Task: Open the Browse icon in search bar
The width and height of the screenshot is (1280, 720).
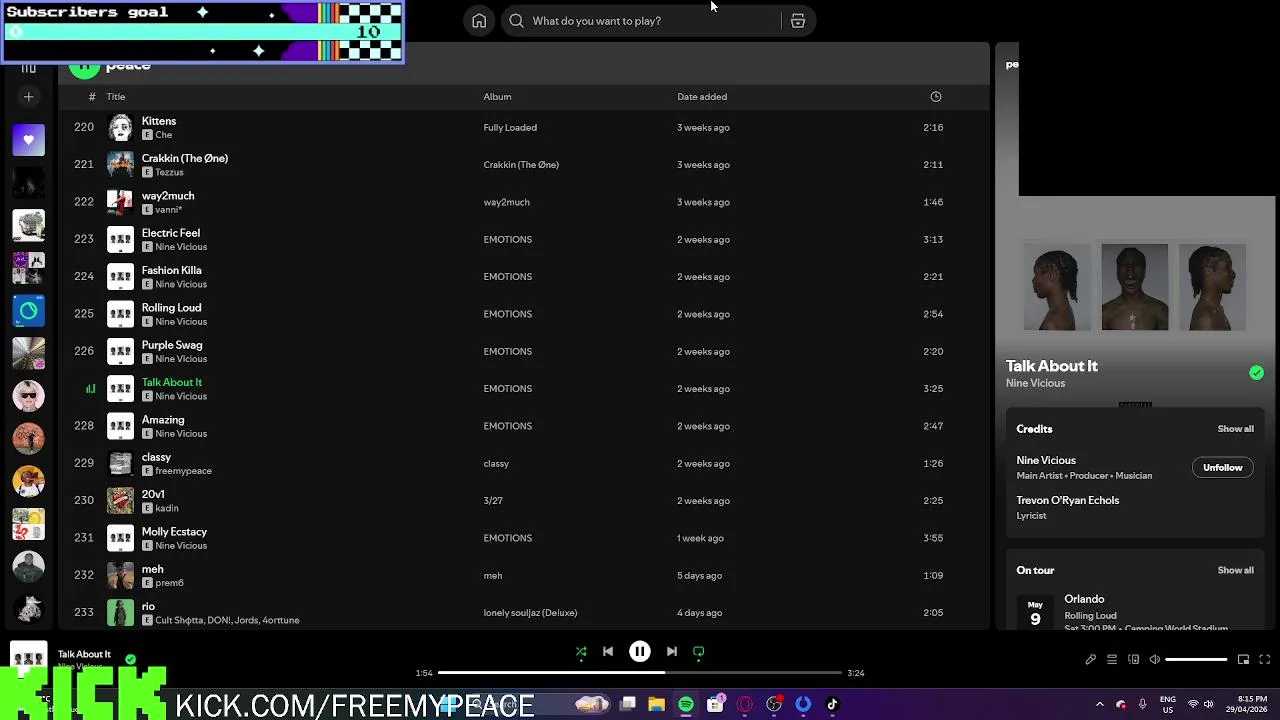Action: (798, 21)
